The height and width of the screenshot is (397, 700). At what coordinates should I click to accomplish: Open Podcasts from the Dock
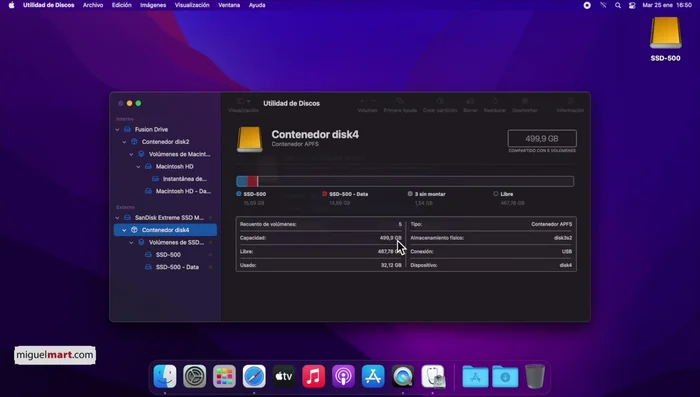click(x=343, y=376)
